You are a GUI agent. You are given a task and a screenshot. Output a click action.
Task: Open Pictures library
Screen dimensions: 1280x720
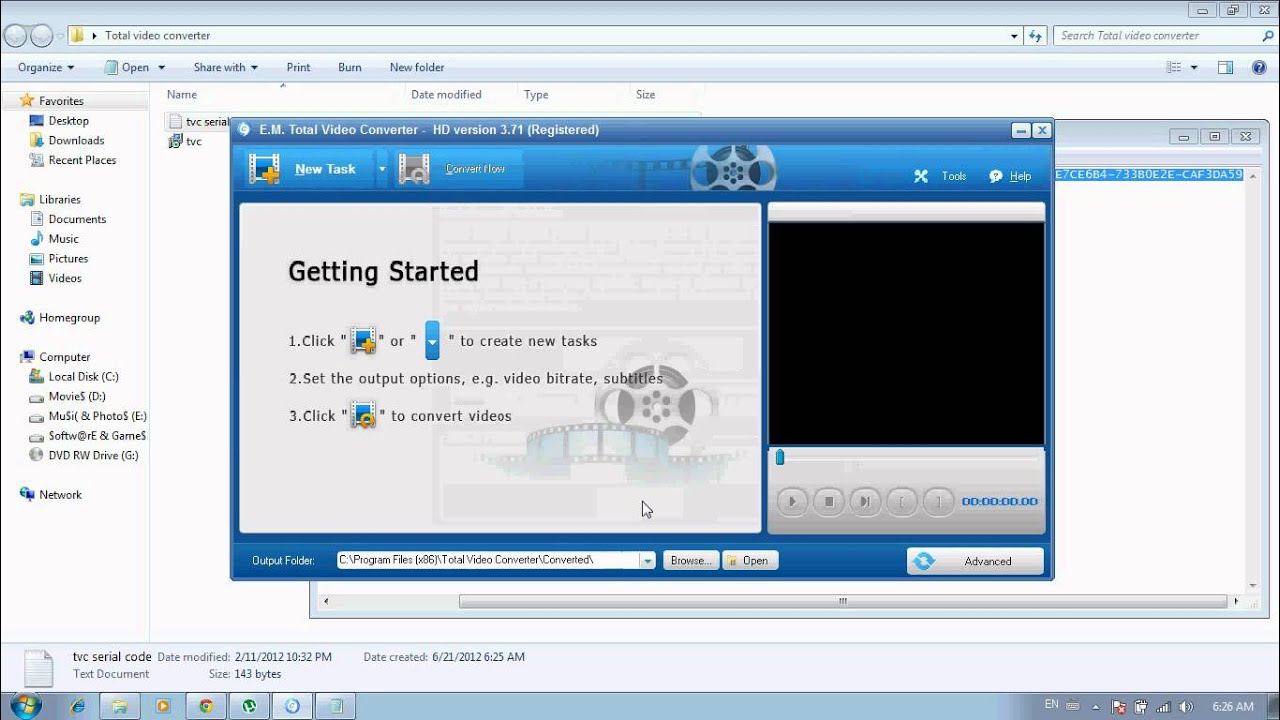(x=68, y=258)
